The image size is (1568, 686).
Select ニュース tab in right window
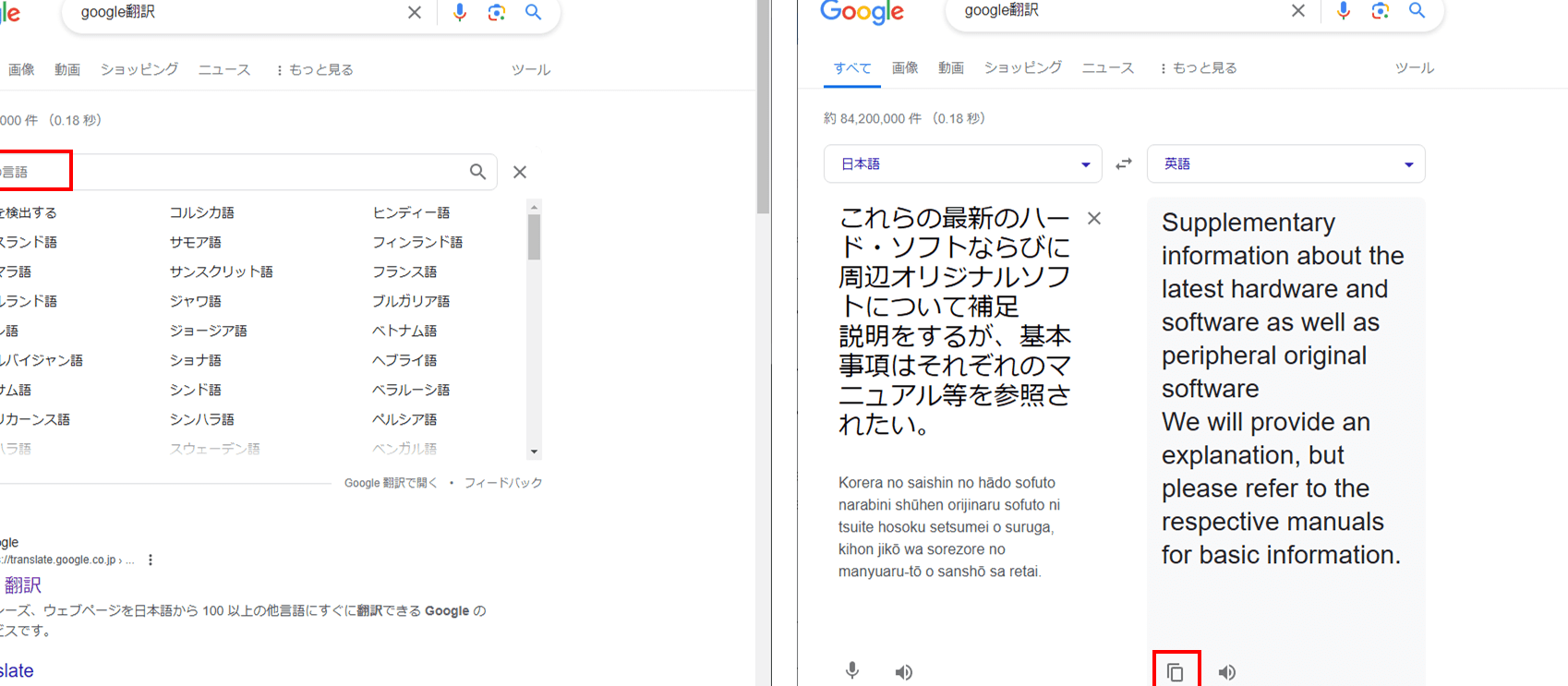pos(1108,67)
